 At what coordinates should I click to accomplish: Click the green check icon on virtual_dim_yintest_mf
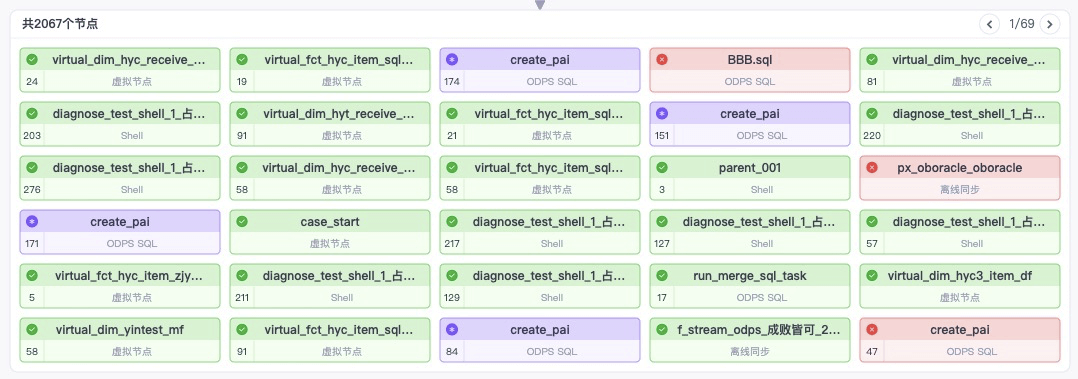(32, 329)
